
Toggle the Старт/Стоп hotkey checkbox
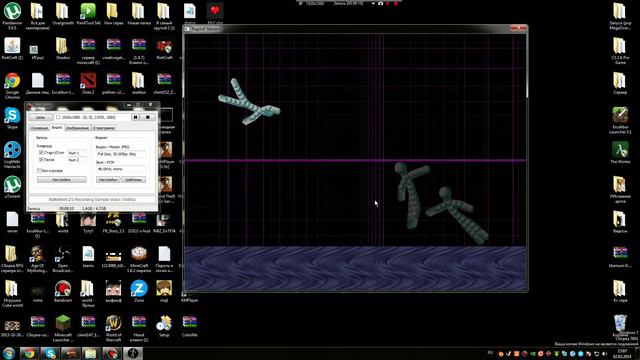[x=41, y=152]
